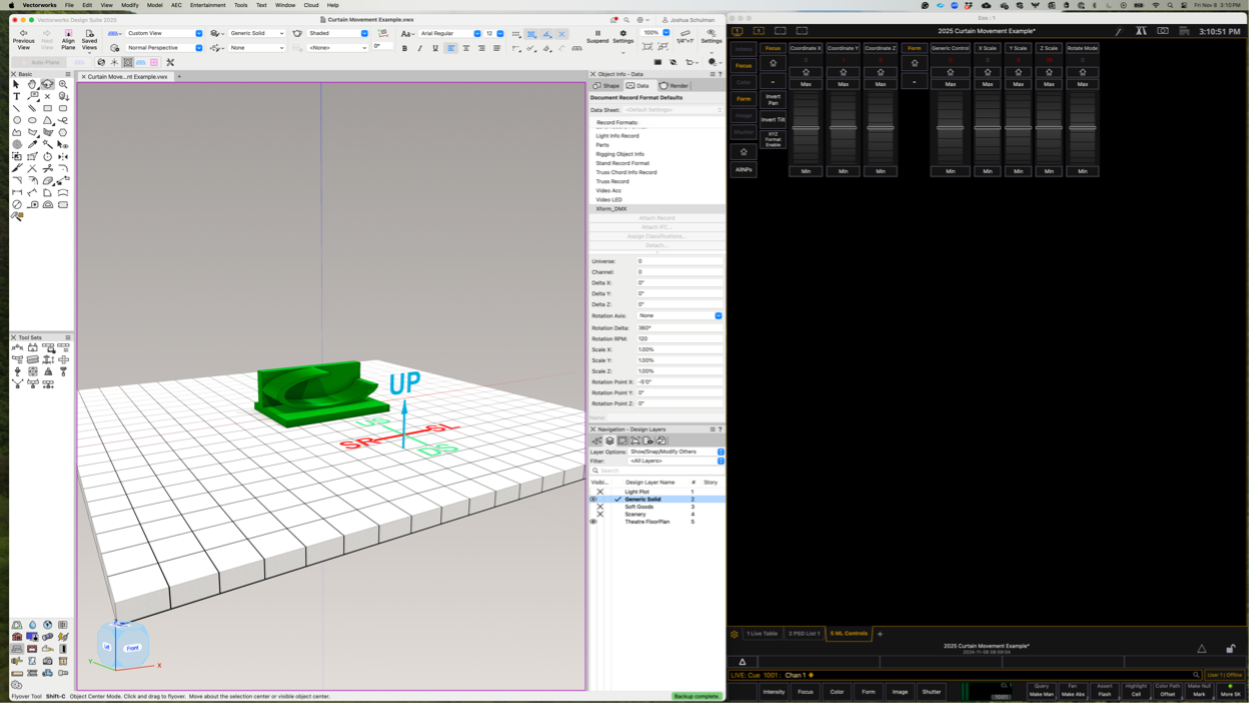The height and width of the screenshot is (705, 1252).
Task: Click the Max button under Coordinate X
Action: [806, 84]
